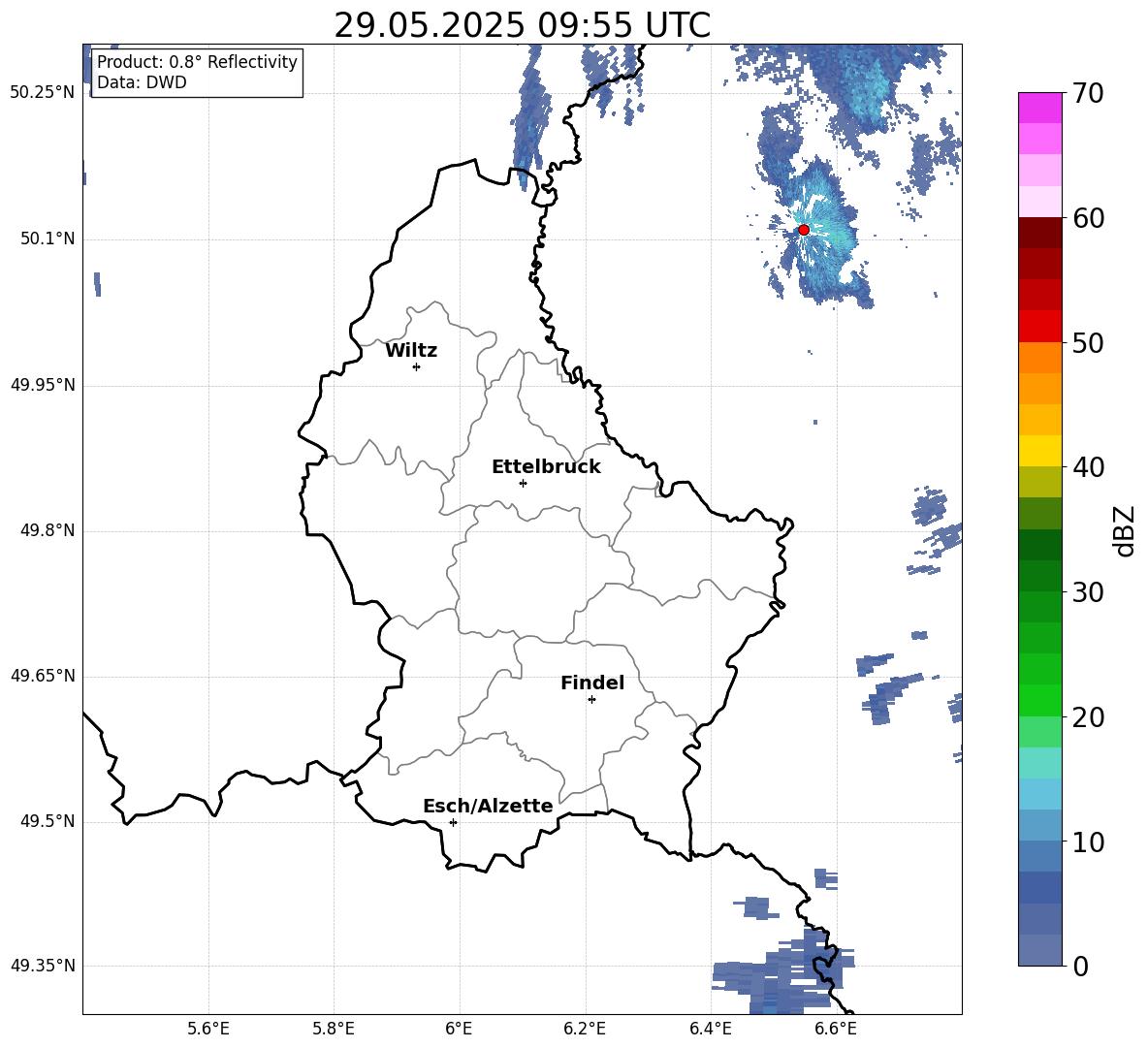The height and width of the screenshot is (1048, 1148).
Task: Click the 49.5°N latitude label
Action: [48, 821]
